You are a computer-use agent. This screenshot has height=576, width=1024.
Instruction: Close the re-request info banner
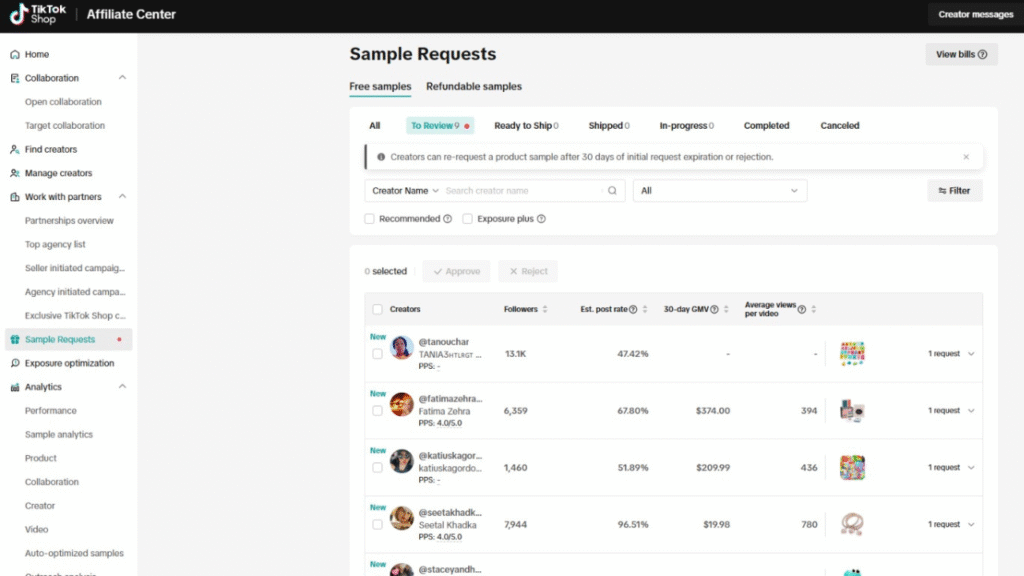965,157
